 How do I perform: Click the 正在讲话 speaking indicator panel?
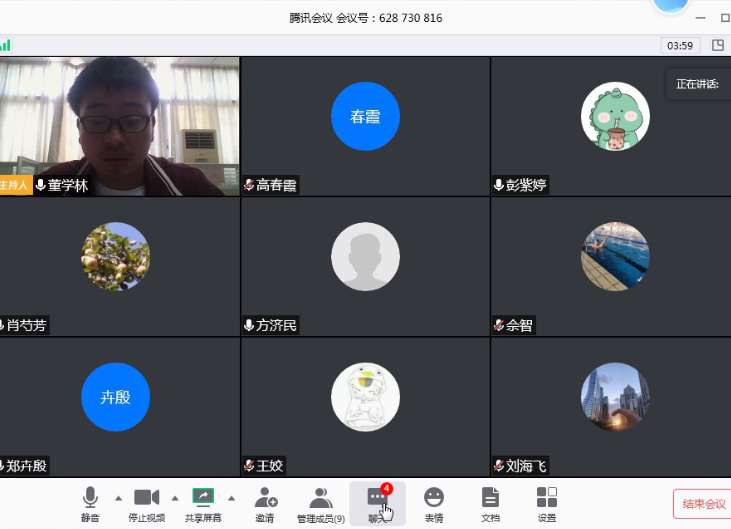pyautogui.click(x=698, y=84)
